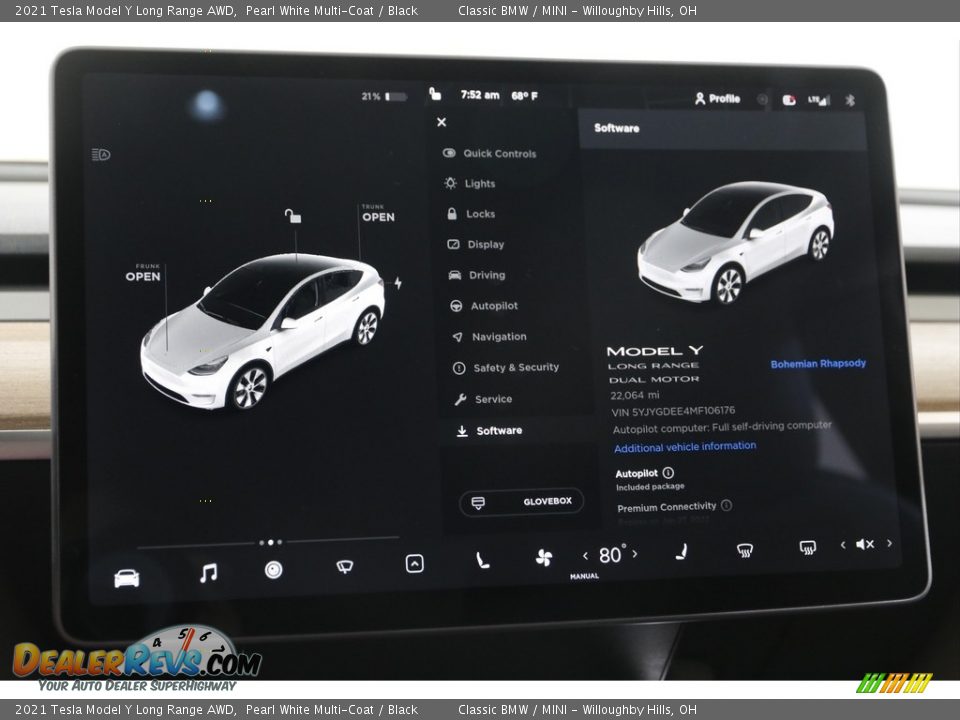Screen dimensions: 960x720
Task: Tap the 68° F outside temperature
Action: point(525,96)
